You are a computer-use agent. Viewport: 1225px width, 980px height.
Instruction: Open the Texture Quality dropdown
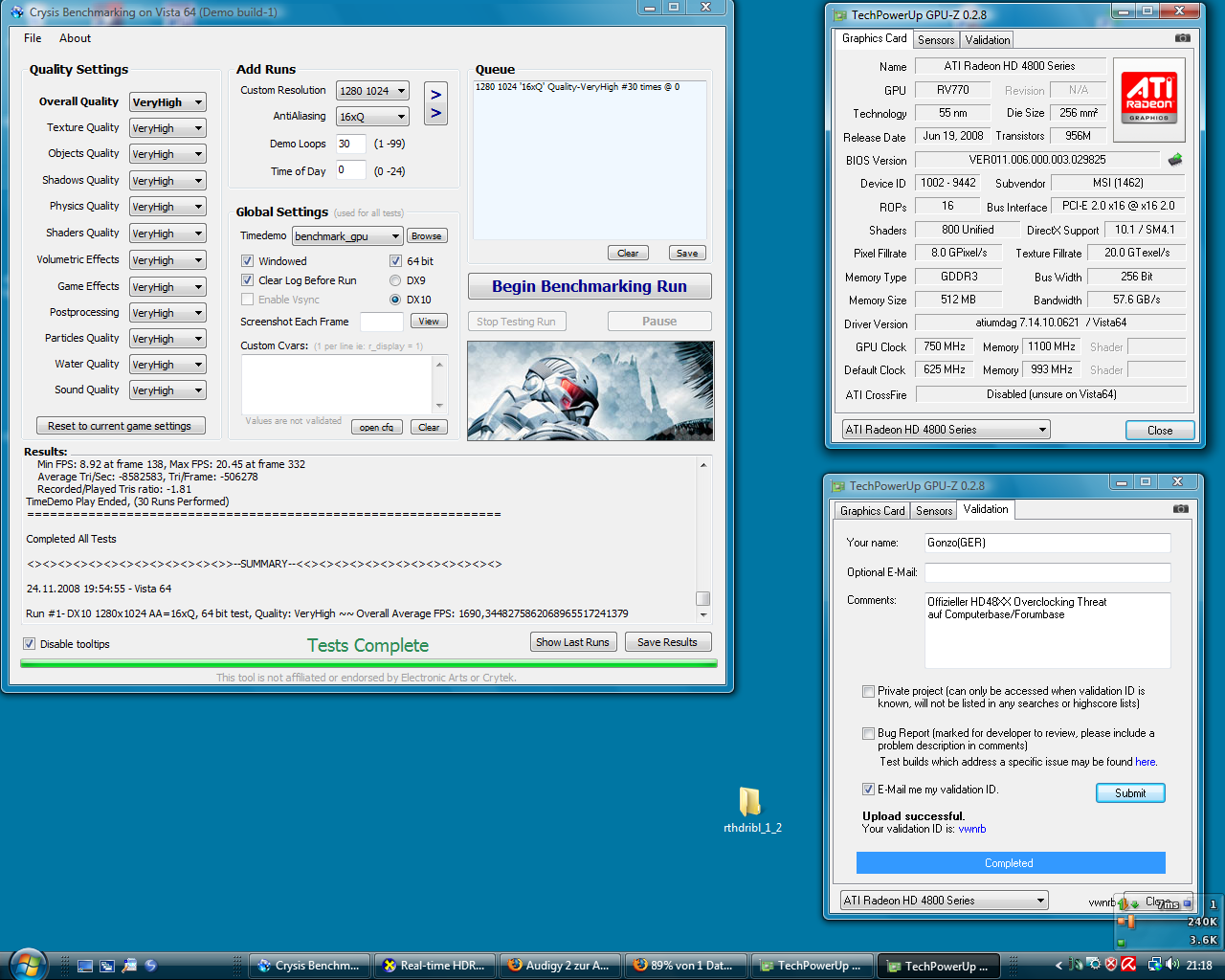click(x=167, y=128)
